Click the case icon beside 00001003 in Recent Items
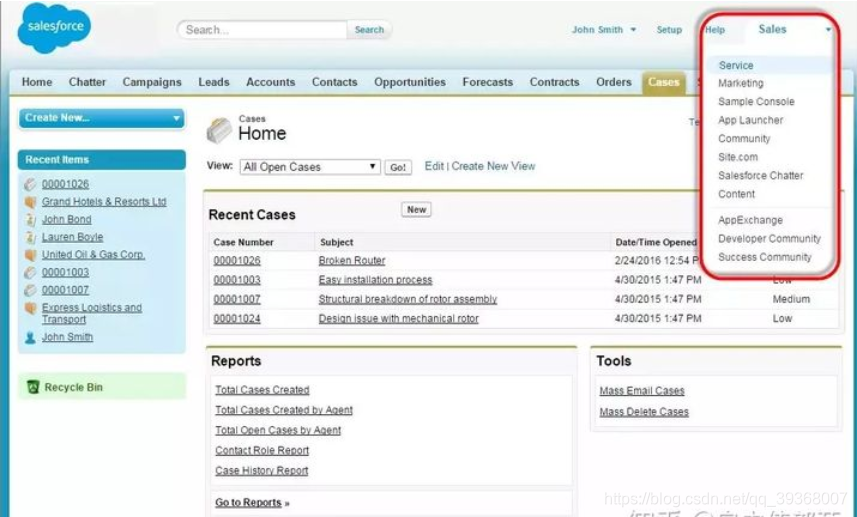Image resolution: width=857 pixels, height=517 pixels. pyautogui.click(x=31, y=272)
